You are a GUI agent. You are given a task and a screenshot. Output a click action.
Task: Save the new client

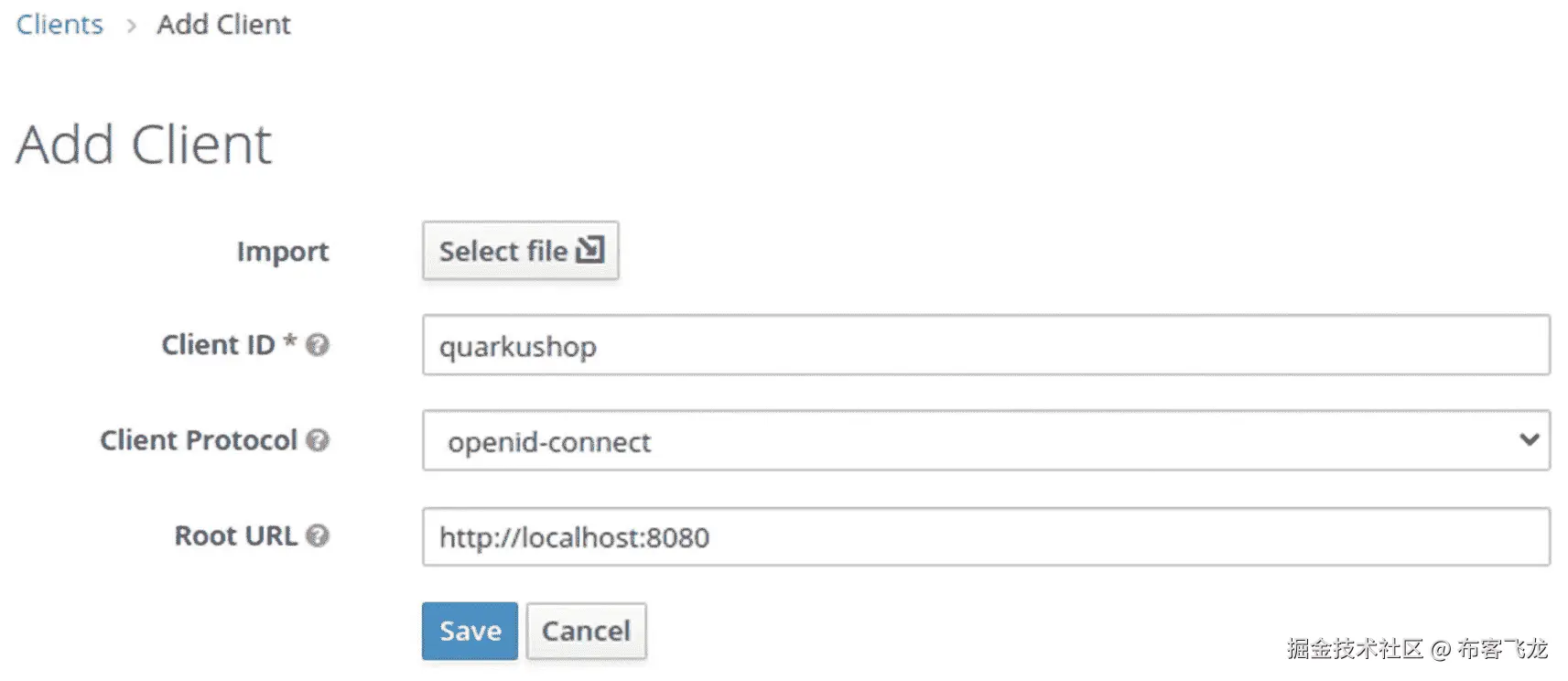(470, 631)
